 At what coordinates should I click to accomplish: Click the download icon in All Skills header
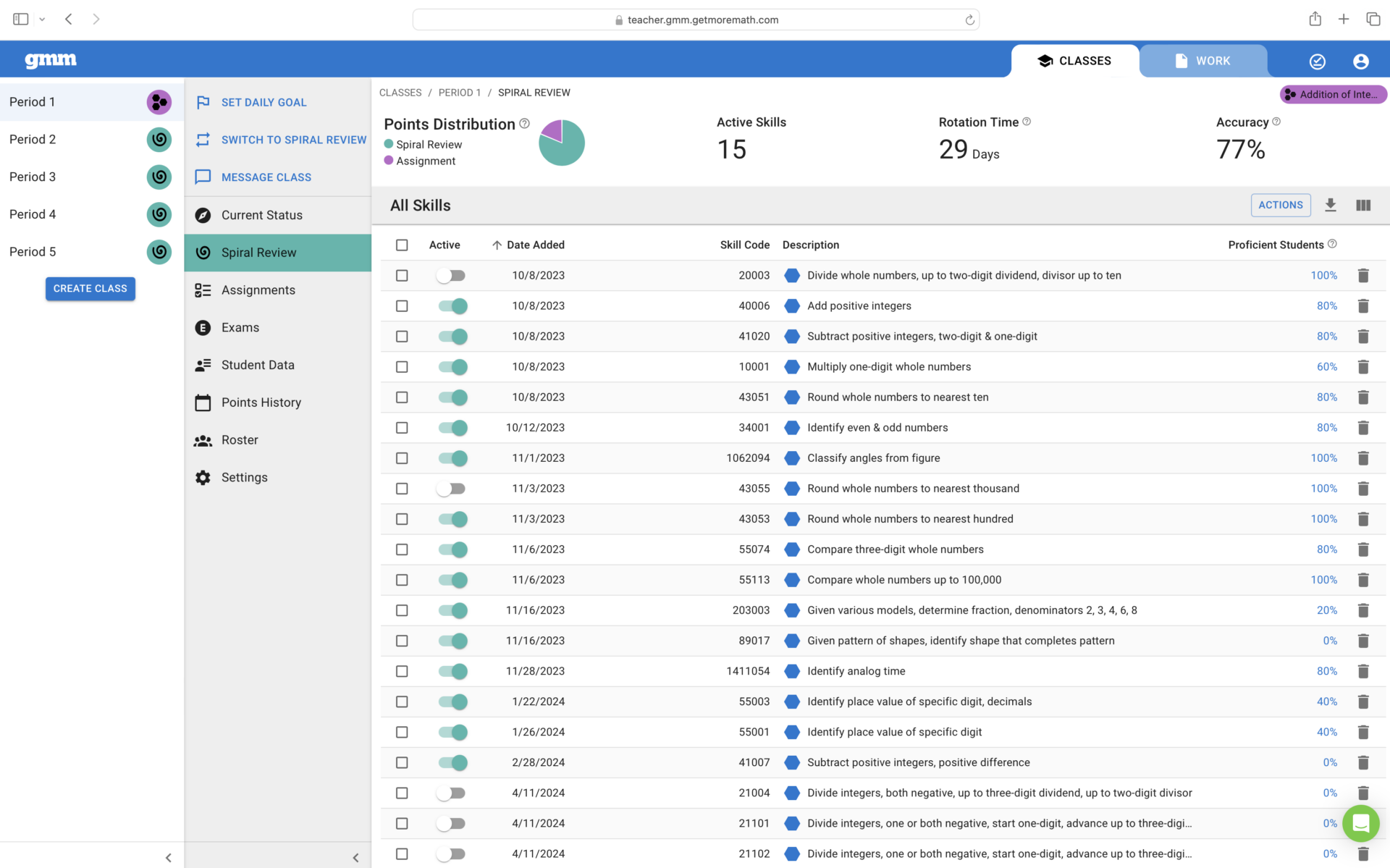pos(1330,205)
